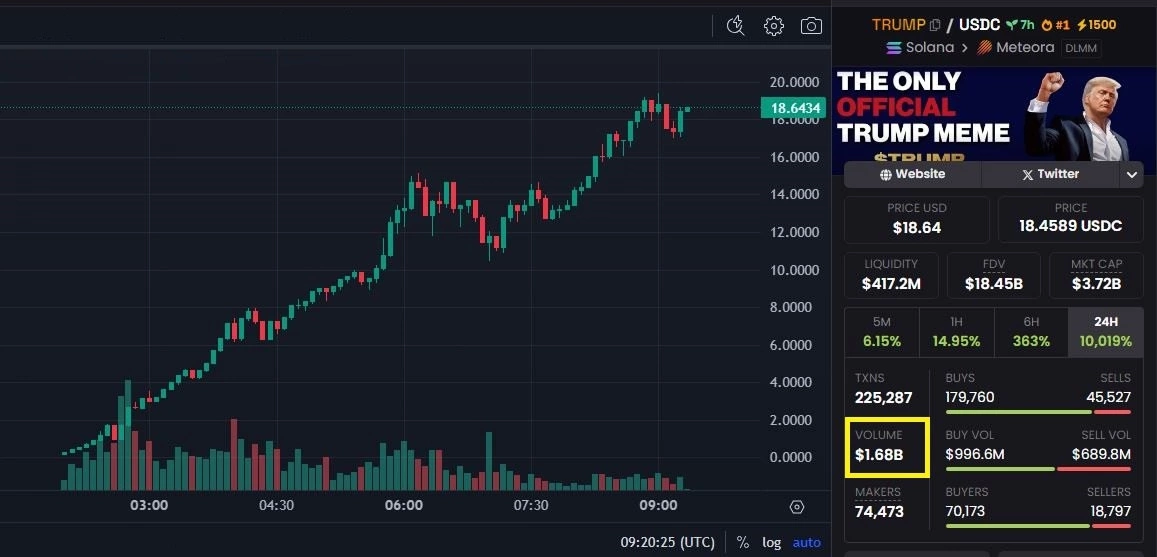Click the lightning boost 1500 badge

(1095, 25)
